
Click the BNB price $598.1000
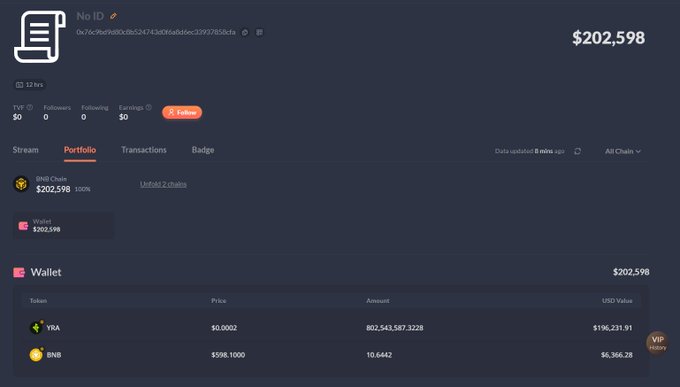pyautogui.click(x=228, y=355)
